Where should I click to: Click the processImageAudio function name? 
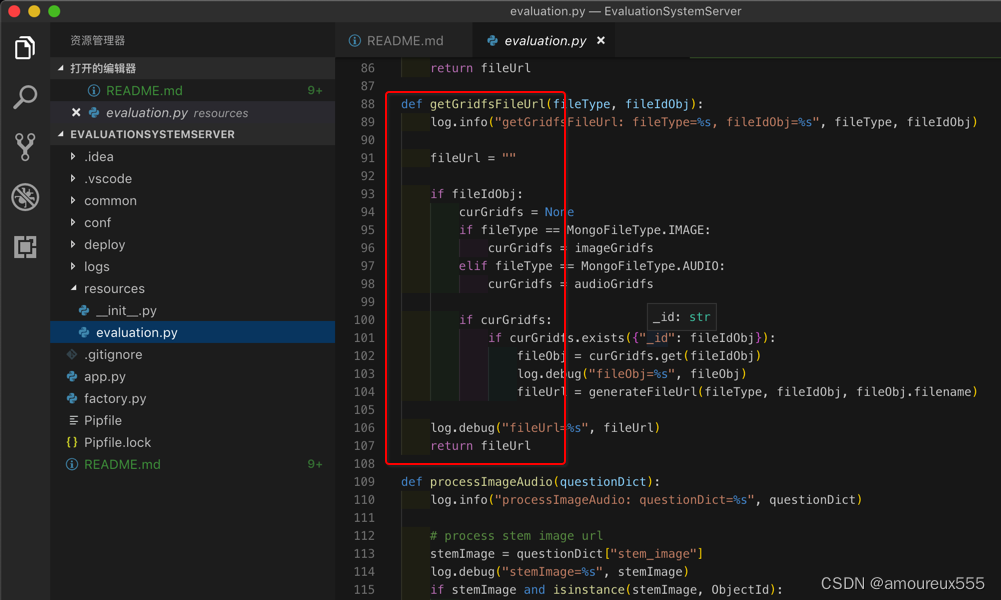click(491, 482)
